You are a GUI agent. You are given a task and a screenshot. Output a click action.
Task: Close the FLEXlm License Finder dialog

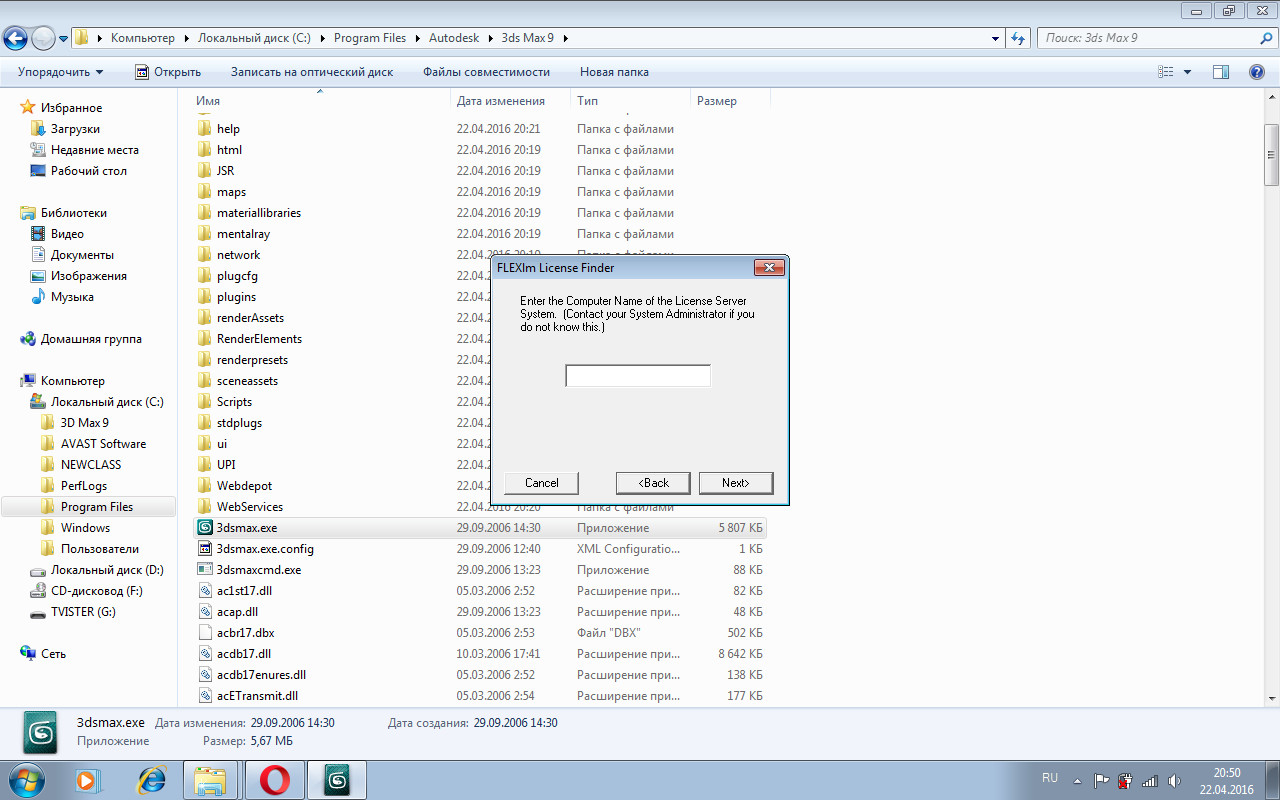point(768,268)
